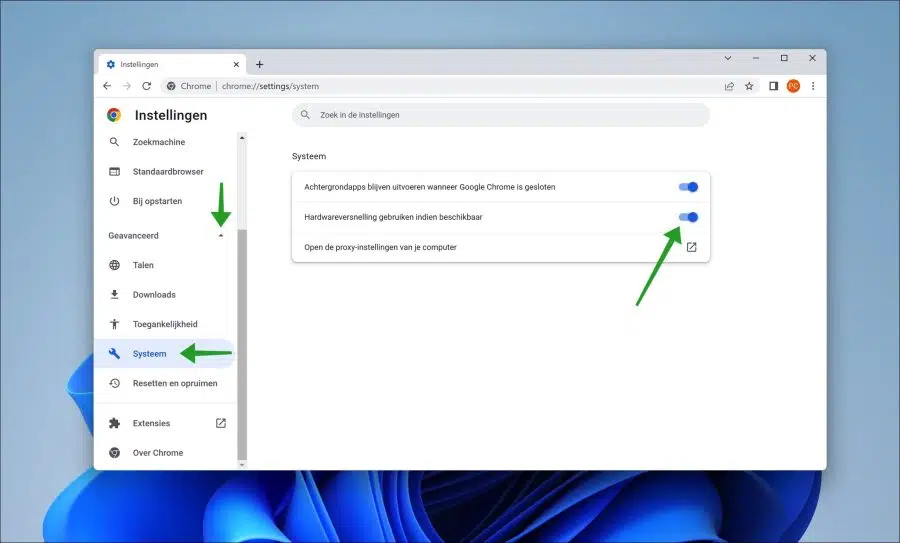This screenshot has width=900, height=543.
Task: Click the share page icon in address bar
Action: [x=730, y=86]
